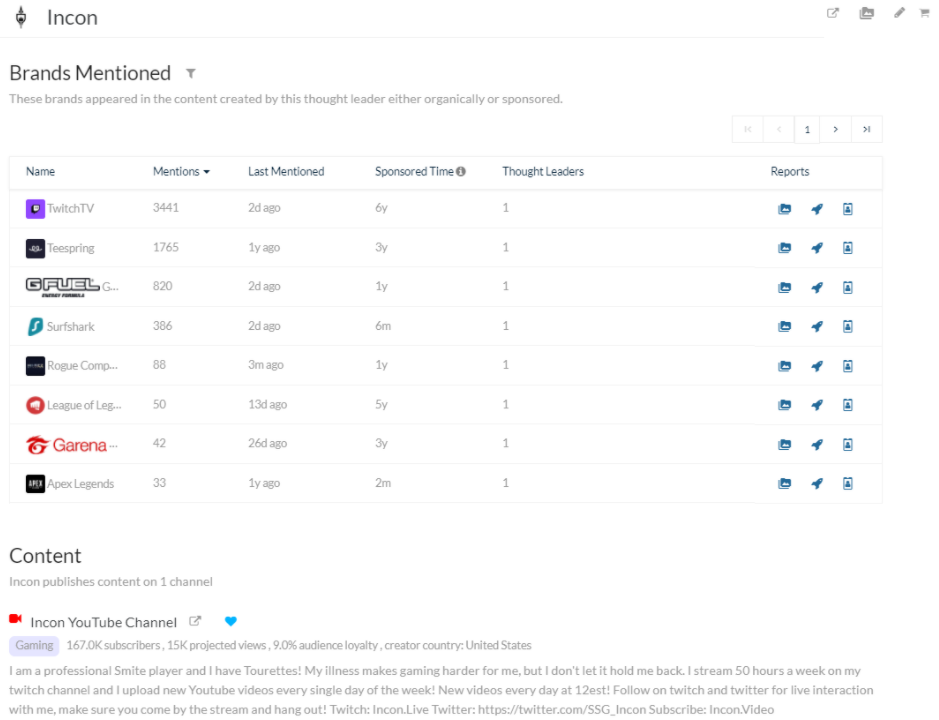This screenshot has height=720, width=939.
Task: Open the Garena brand link
Action: point(72,444)
